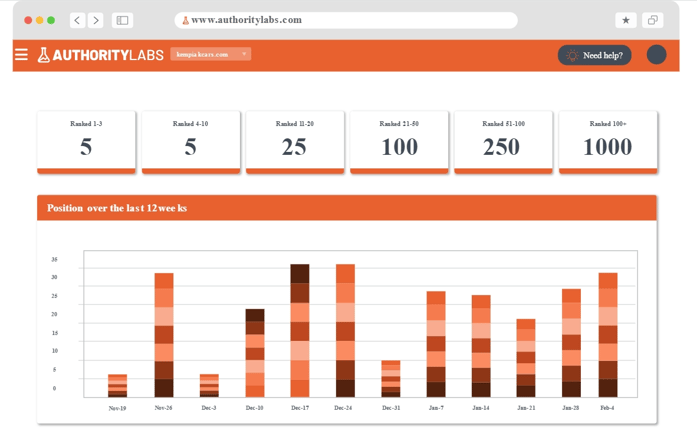Go forward with browser forward arrow
The width and height of the screenshot is (697, 441).
[96, 20]
